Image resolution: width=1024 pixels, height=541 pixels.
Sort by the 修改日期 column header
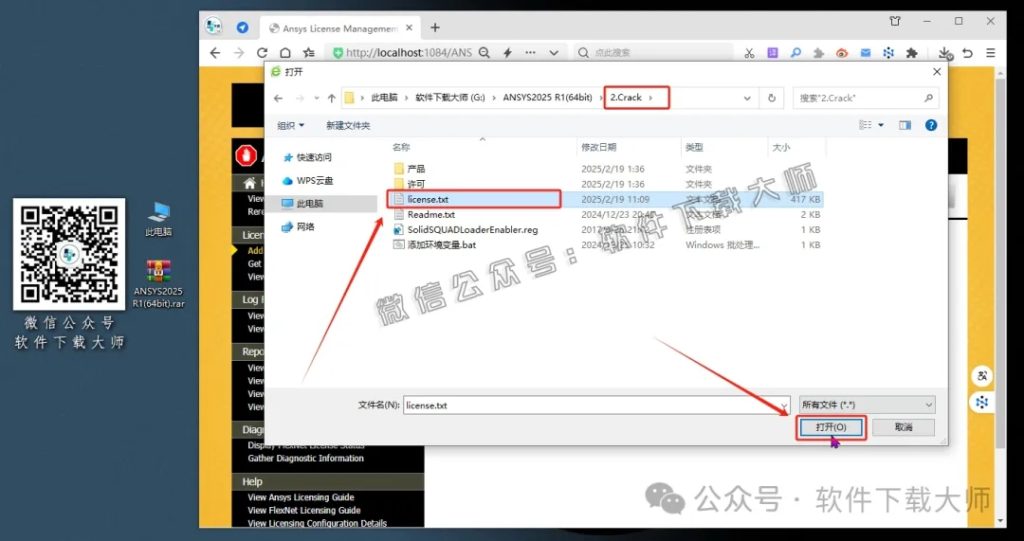598,148
